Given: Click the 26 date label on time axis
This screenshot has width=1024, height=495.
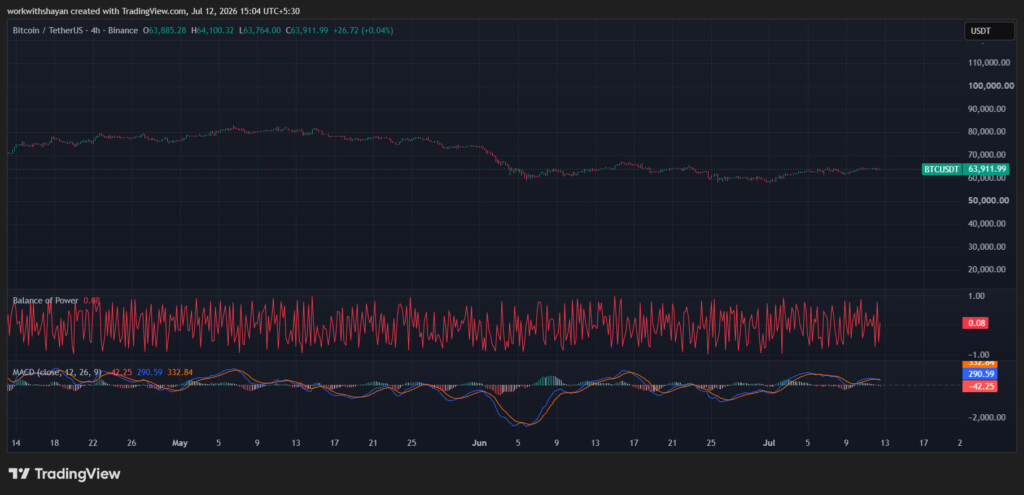Looking at the screenshot, I should click(x=131, y=443).
